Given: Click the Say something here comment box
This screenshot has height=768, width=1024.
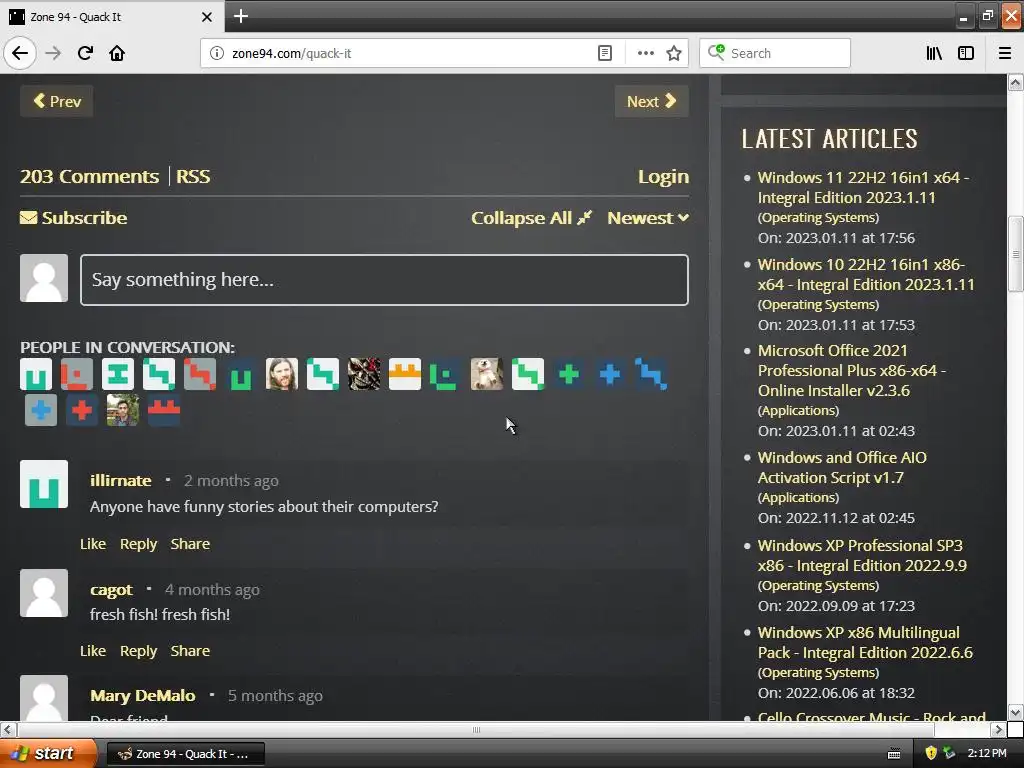Looking at the screenshot, I should pyautogui.click(x=384, y=280).
